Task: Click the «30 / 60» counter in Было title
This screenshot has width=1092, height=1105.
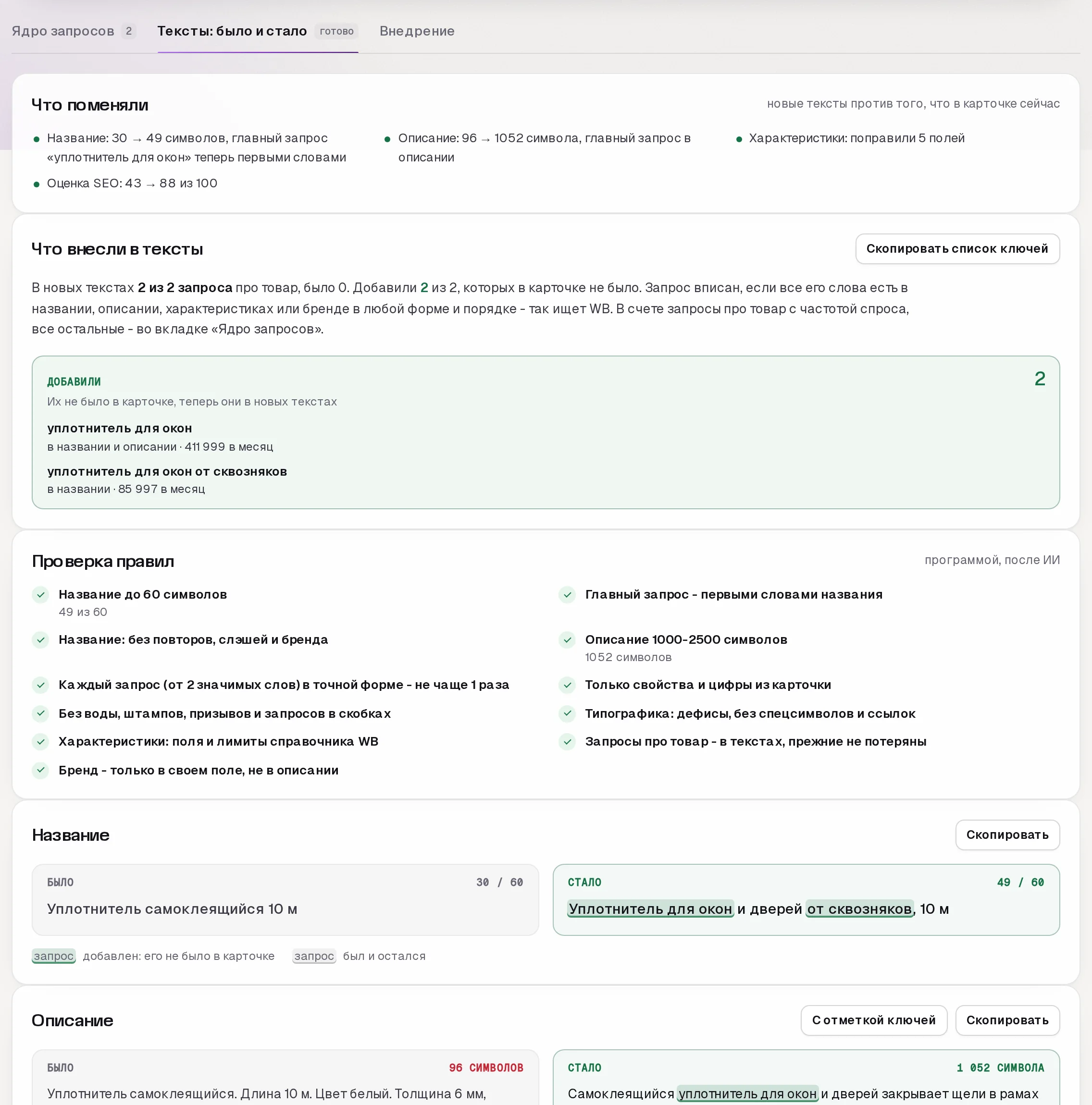Action: (x=500, y=882)
